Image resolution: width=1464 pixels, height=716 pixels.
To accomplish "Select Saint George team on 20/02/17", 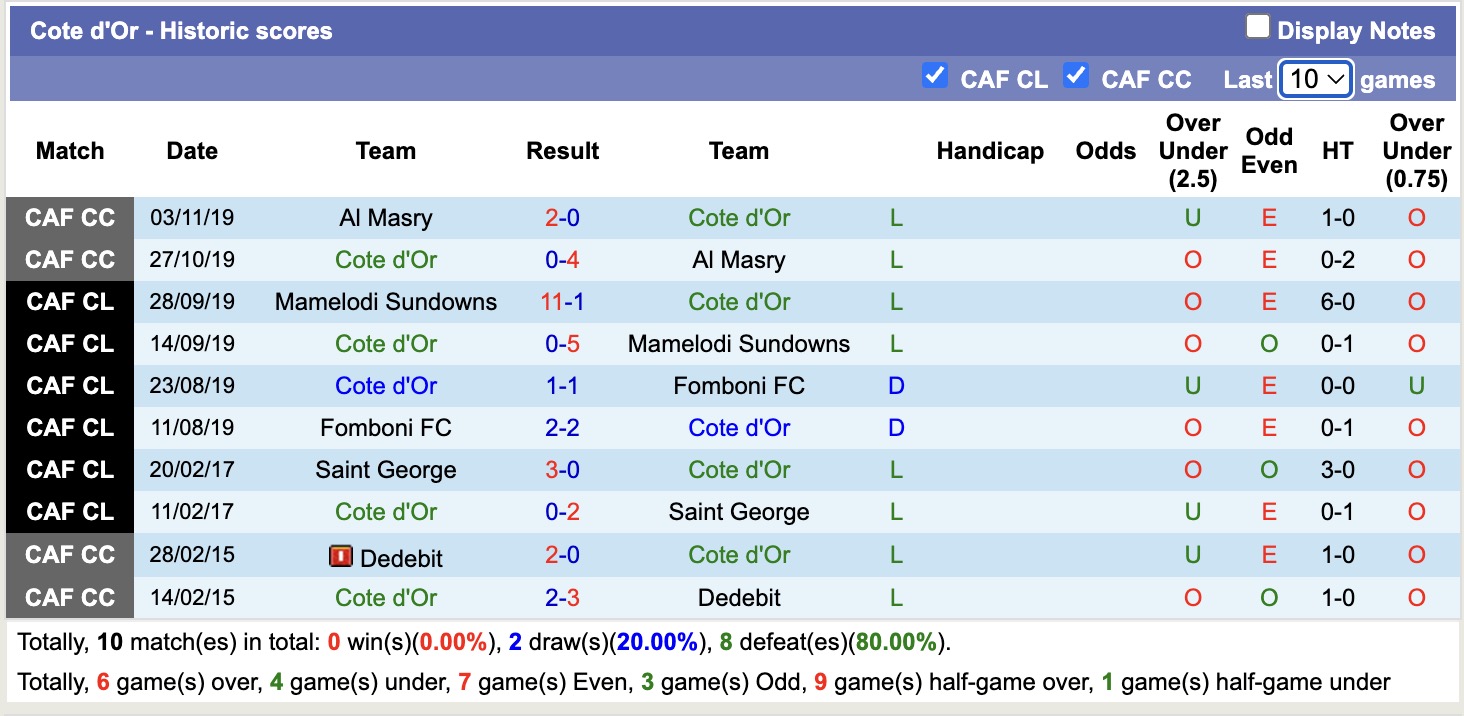I will [x=385, y=470].
